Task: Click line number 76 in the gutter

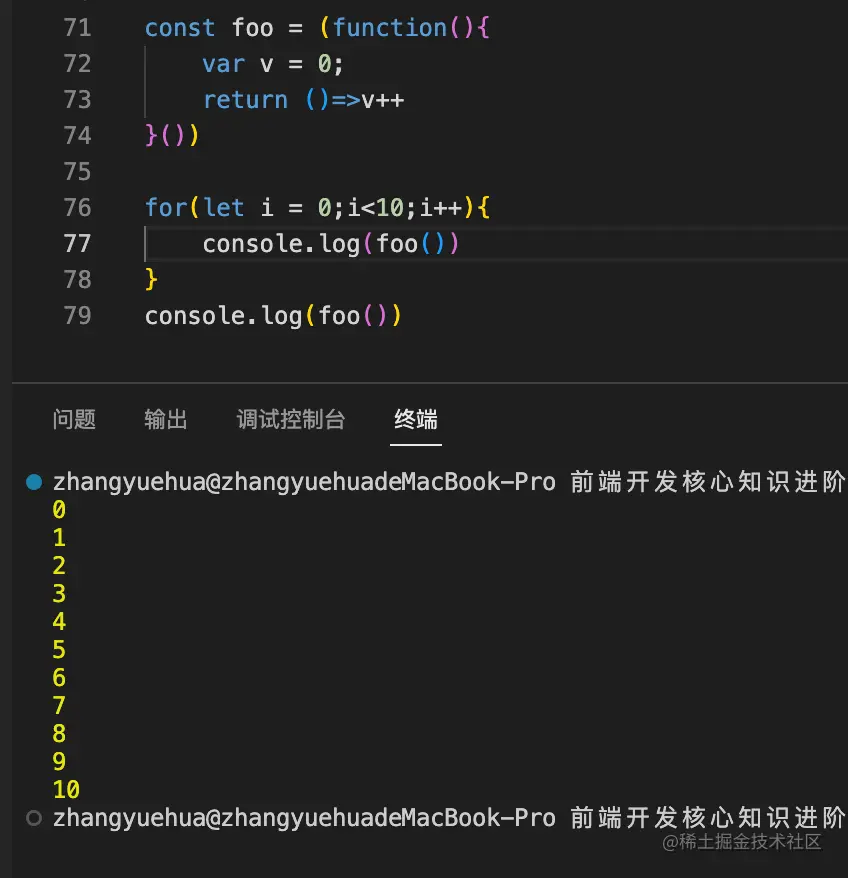Action: pyautogui.click(x=77, y=208)
